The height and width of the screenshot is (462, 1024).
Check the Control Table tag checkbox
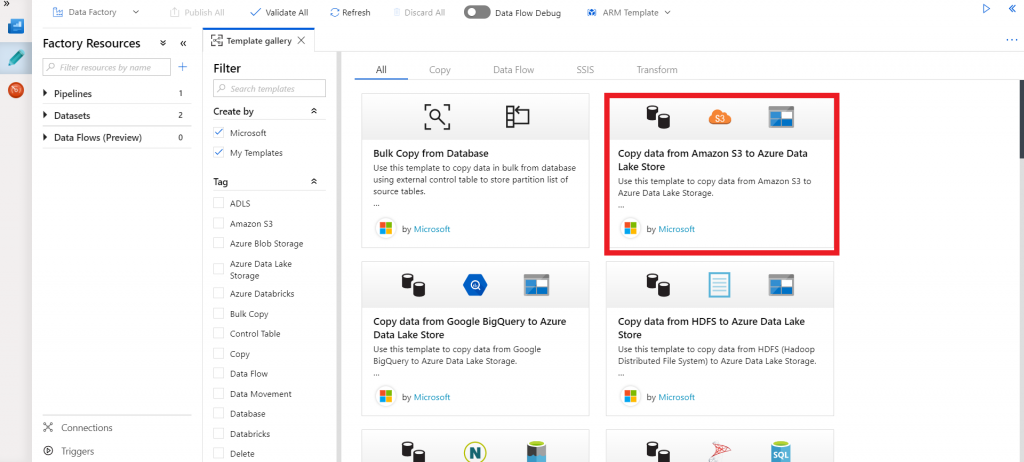(219, 333)
